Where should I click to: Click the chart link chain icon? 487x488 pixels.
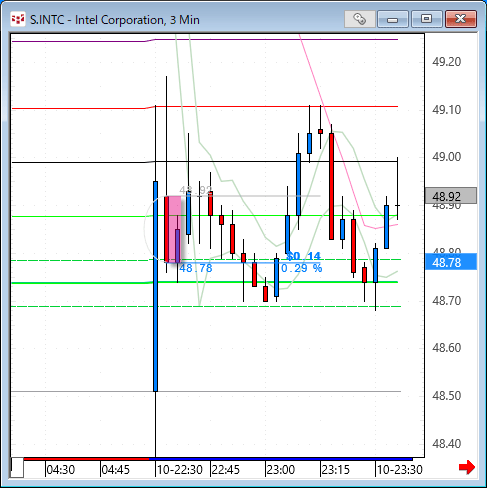coord(359,19)
